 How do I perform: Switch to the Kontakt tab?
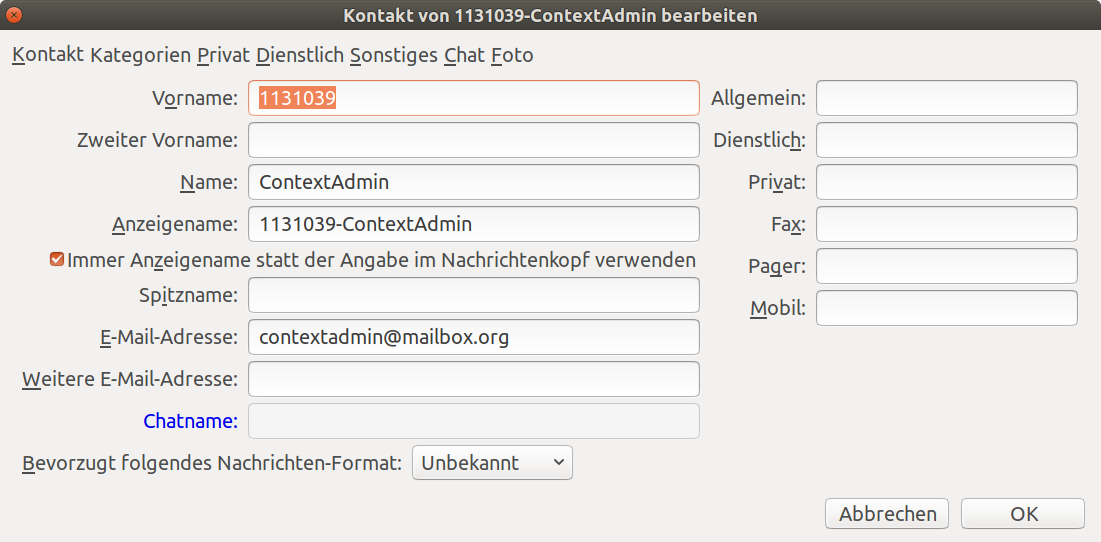click(x=47, y=56)
